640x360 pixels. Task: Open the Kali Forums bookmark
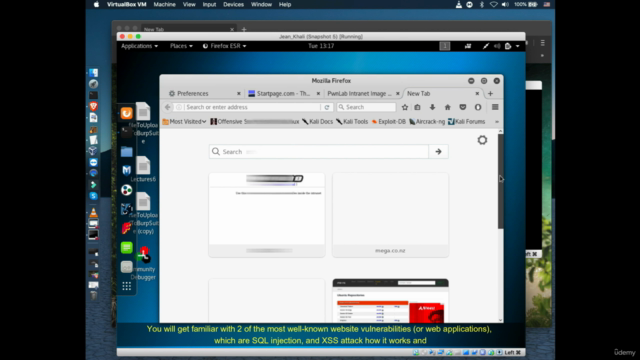[467, 122]
